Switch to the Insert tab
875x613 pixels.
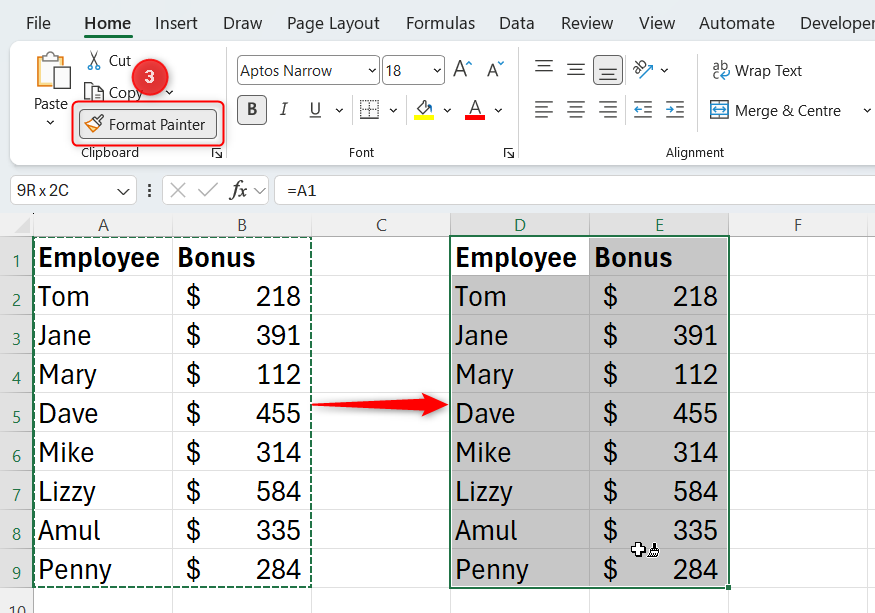click(x=176, y=23)
